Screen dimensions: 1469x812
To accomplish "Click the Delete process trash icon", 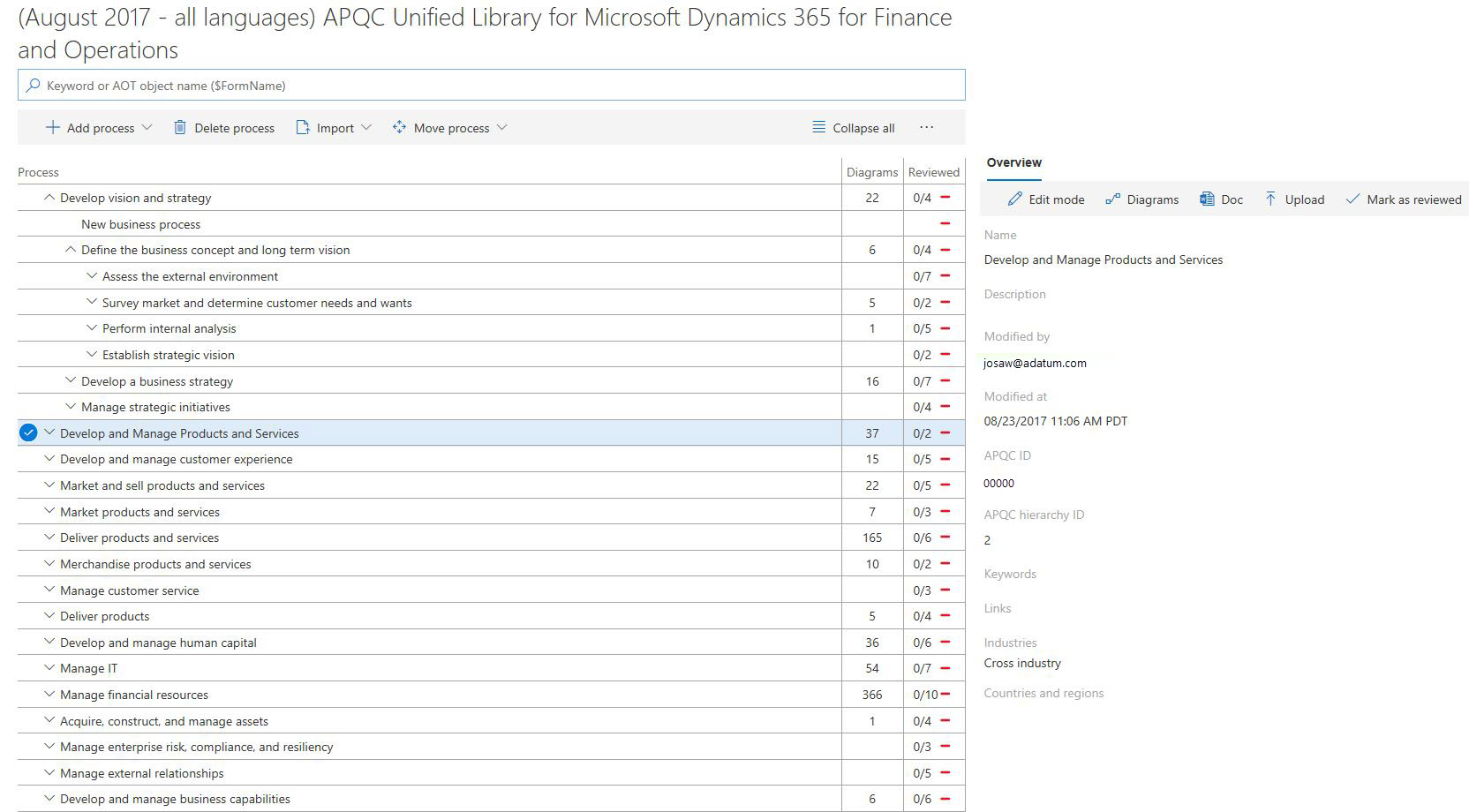I will [x=180, y=127].
